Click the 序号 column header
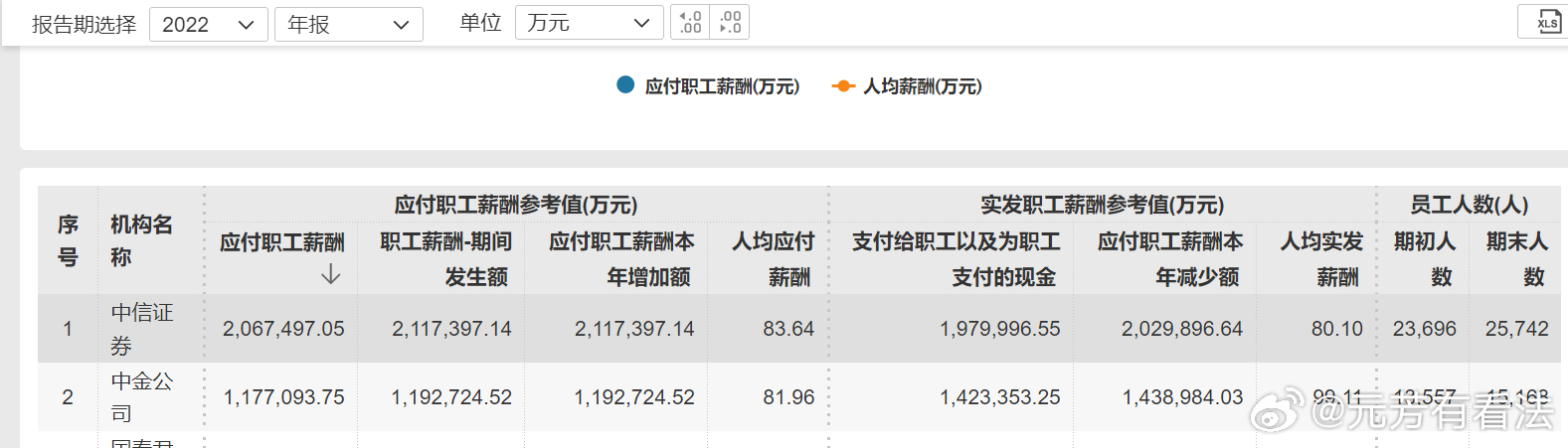Viewport: 1568px width, 448px height. coord(68,240)
